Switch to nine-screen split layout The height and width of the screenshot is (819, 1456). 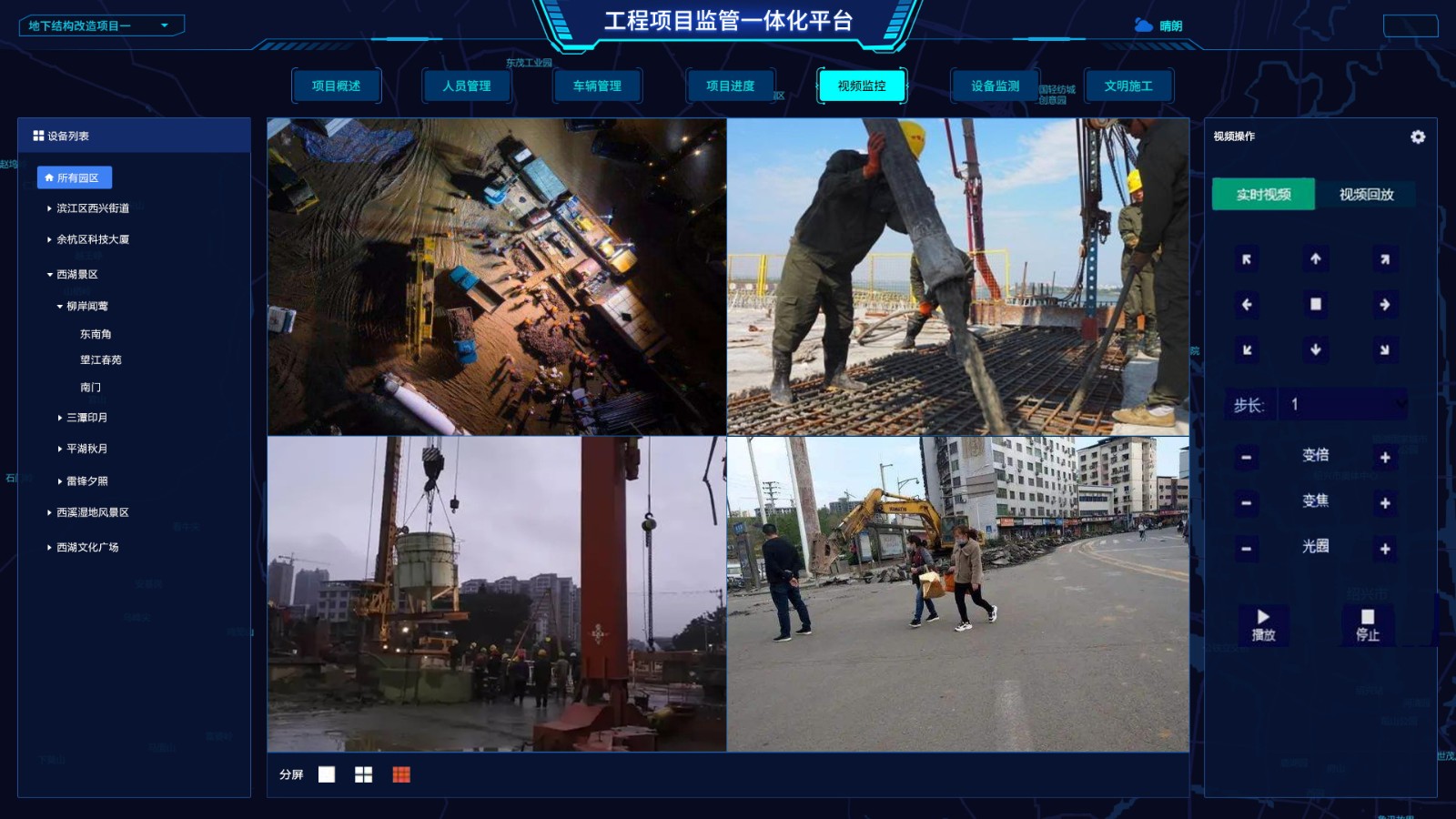401,774
